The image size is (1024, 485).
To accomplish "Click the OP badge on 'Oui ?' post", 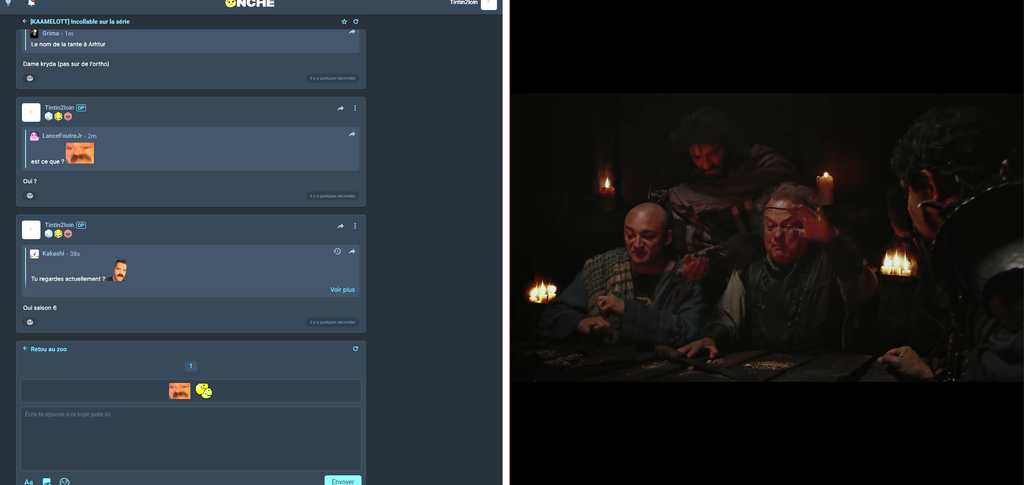I will (81, 108).
